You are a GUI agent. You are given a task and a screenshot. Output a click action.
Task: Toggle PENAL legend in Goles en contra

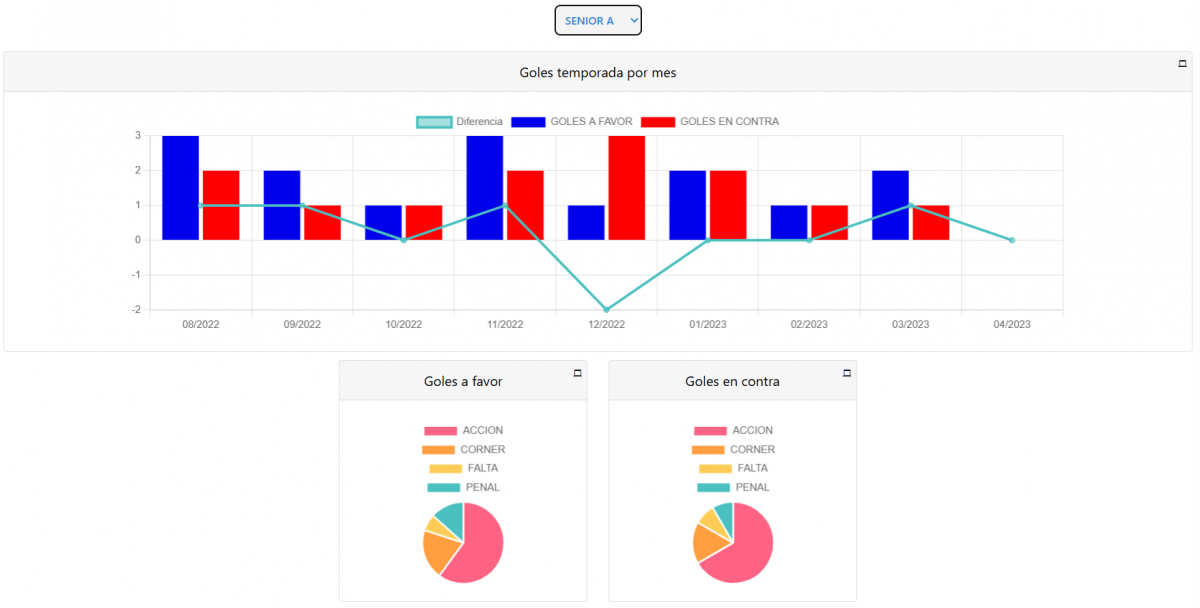tap(733, 487)
